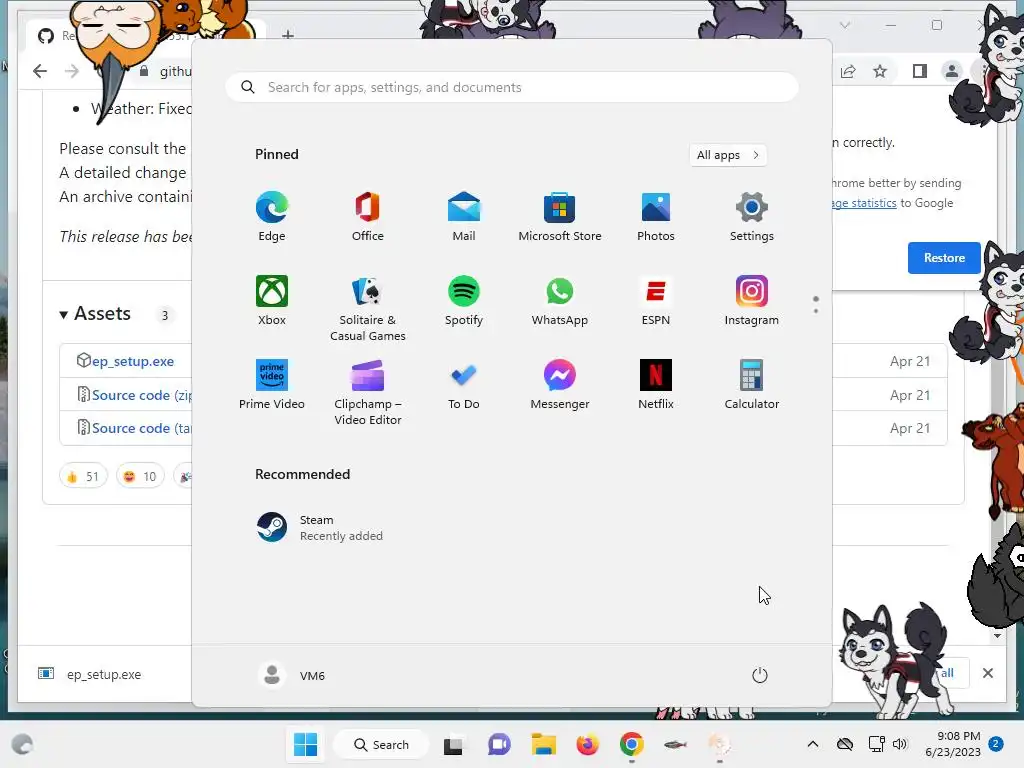The height and width of the screenshot is (768, 1024).
Task: Launch the To Do app
Action: click(x=464, y=385)
